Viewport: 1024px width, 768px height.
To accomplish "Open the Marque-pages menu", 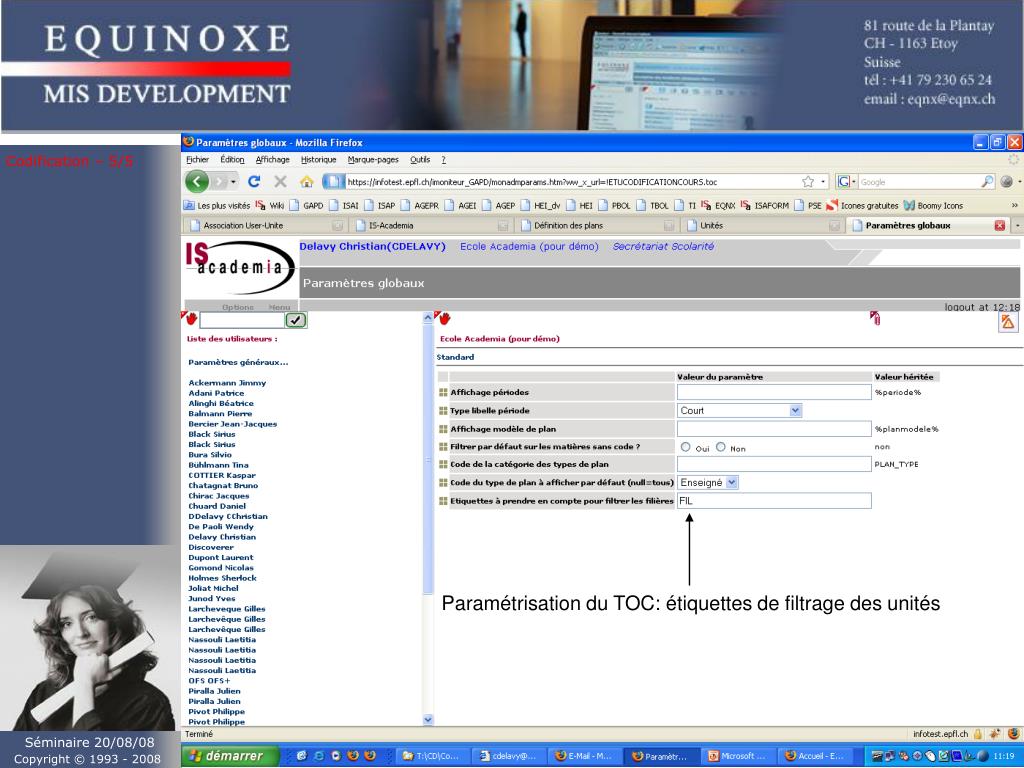I will click(x=373, y=159).
